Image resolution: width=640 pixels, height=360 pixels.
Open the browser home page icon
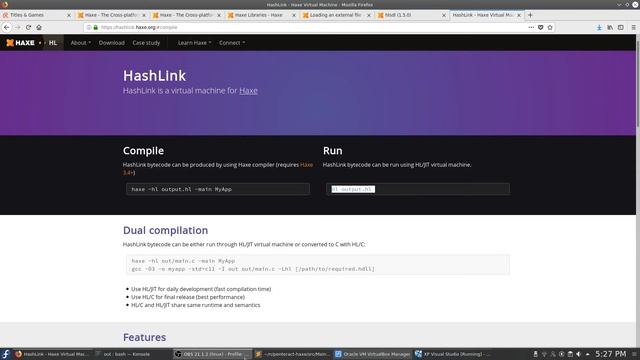coord(39,27)
